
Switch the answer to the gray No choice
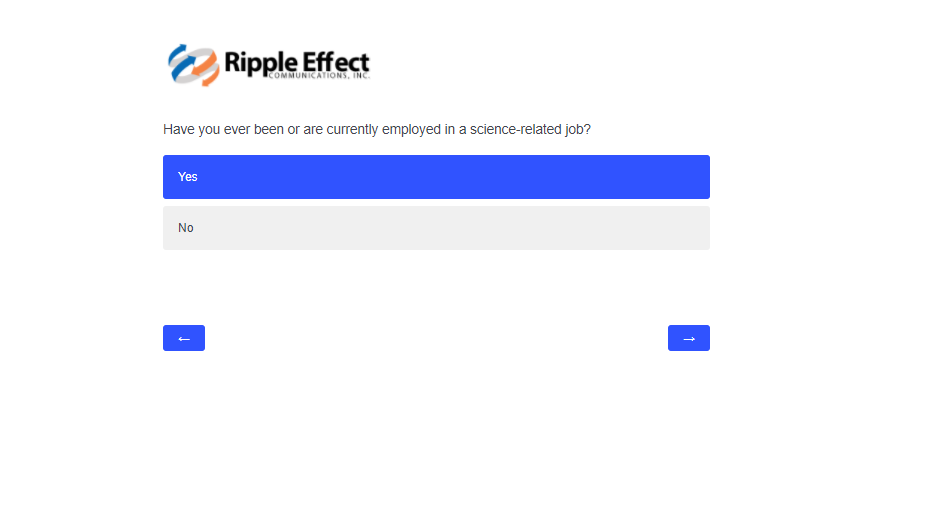click(436, 228)
